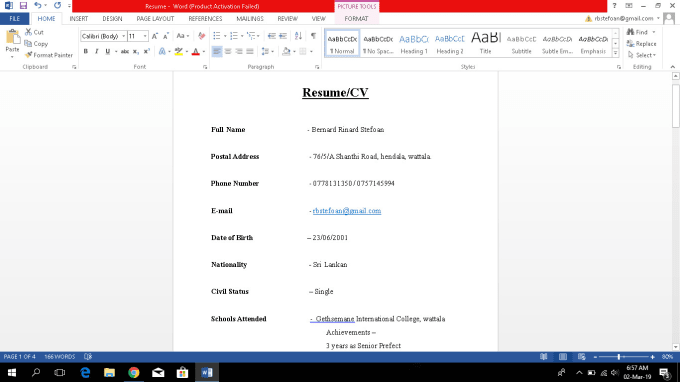Collapse the ribbon
The width and height of the screenshot is (680, 382).
[673, 67]
